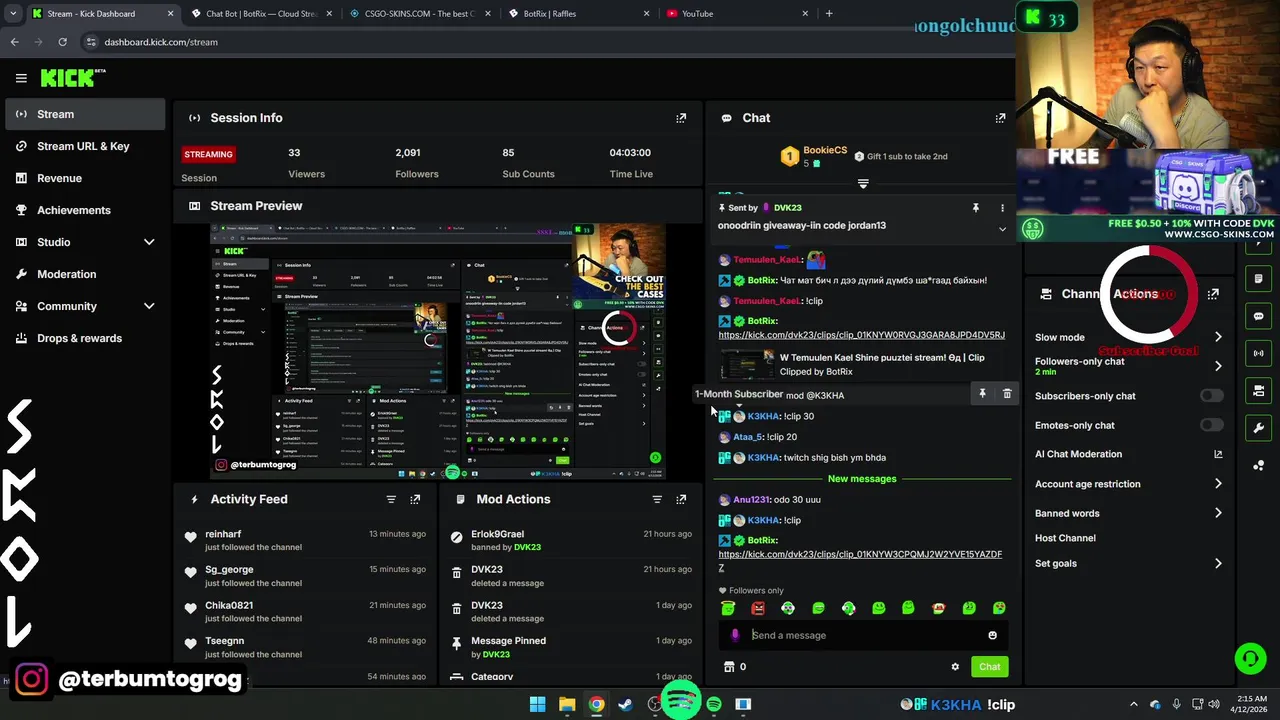This screenshot has height=720, width=1280.
Task: Open DVK23 name on Erlok9Grael ban entry
Action: [527, 548]
